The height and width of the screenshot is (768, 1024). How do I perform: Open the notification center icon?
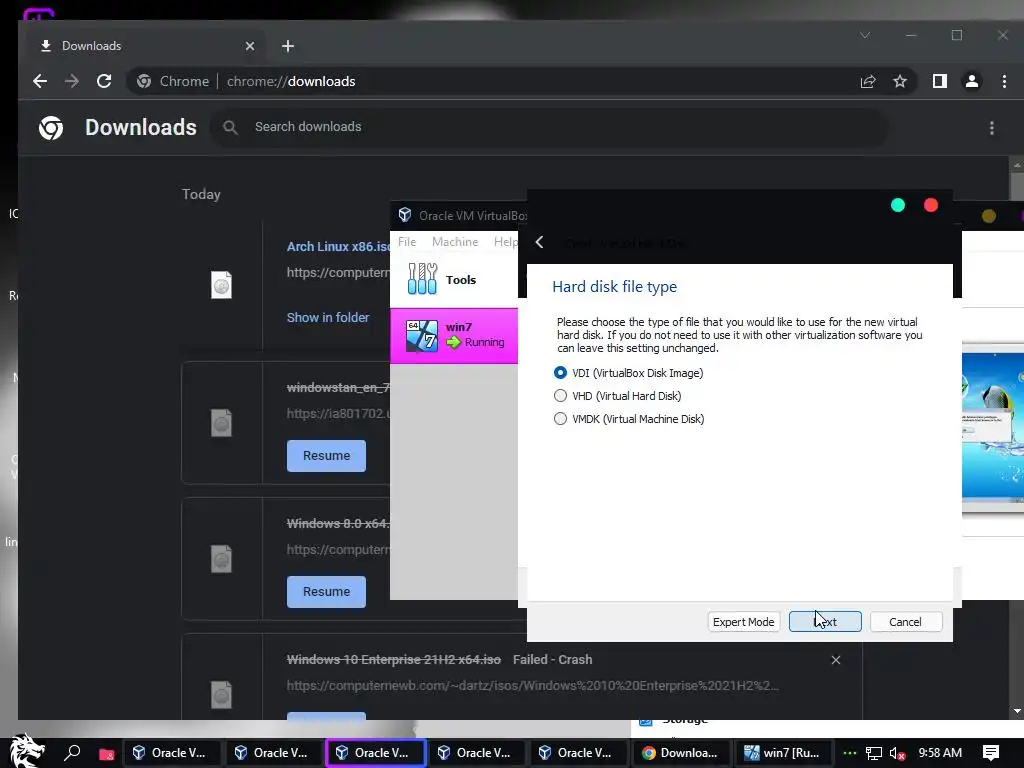(x=991, y=752)
